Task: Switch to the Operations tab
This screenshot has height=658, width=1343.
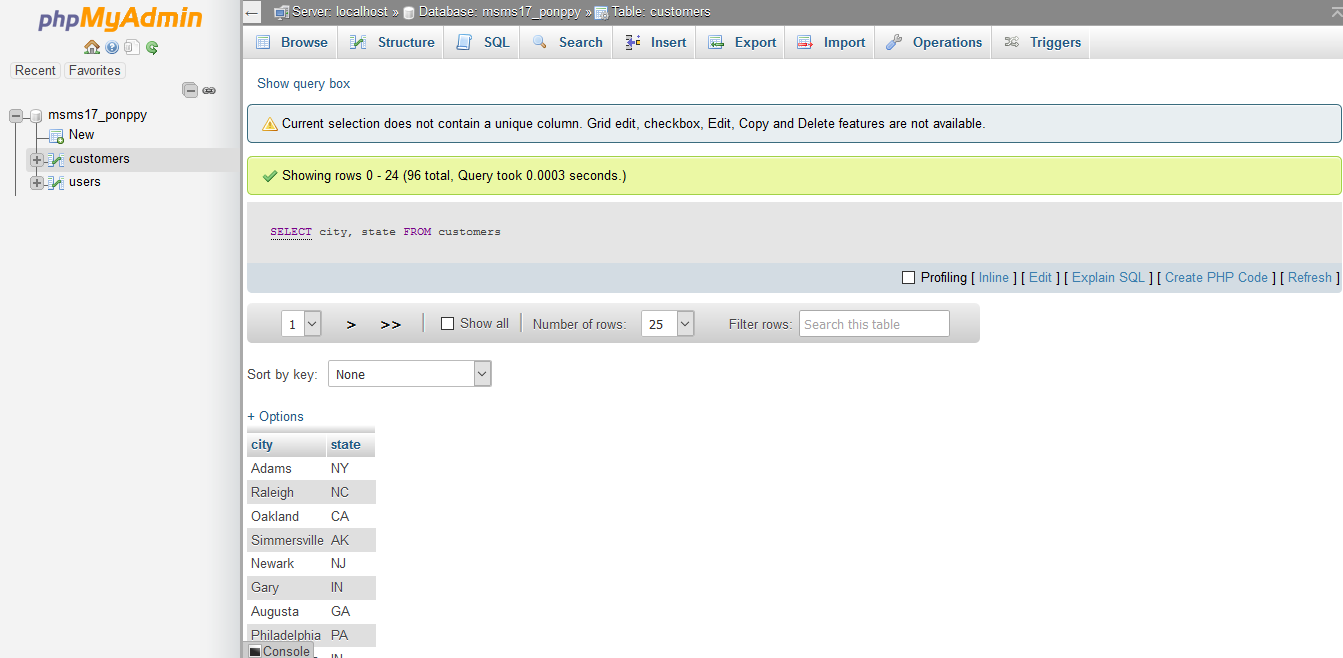Action: pos(934,42)
